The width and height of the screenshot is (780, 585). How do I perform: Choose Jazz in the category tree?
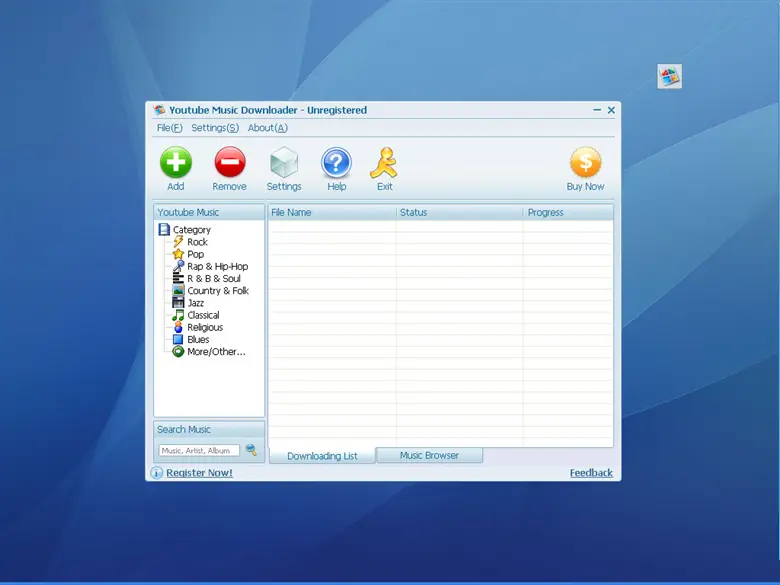pos(195,303)
